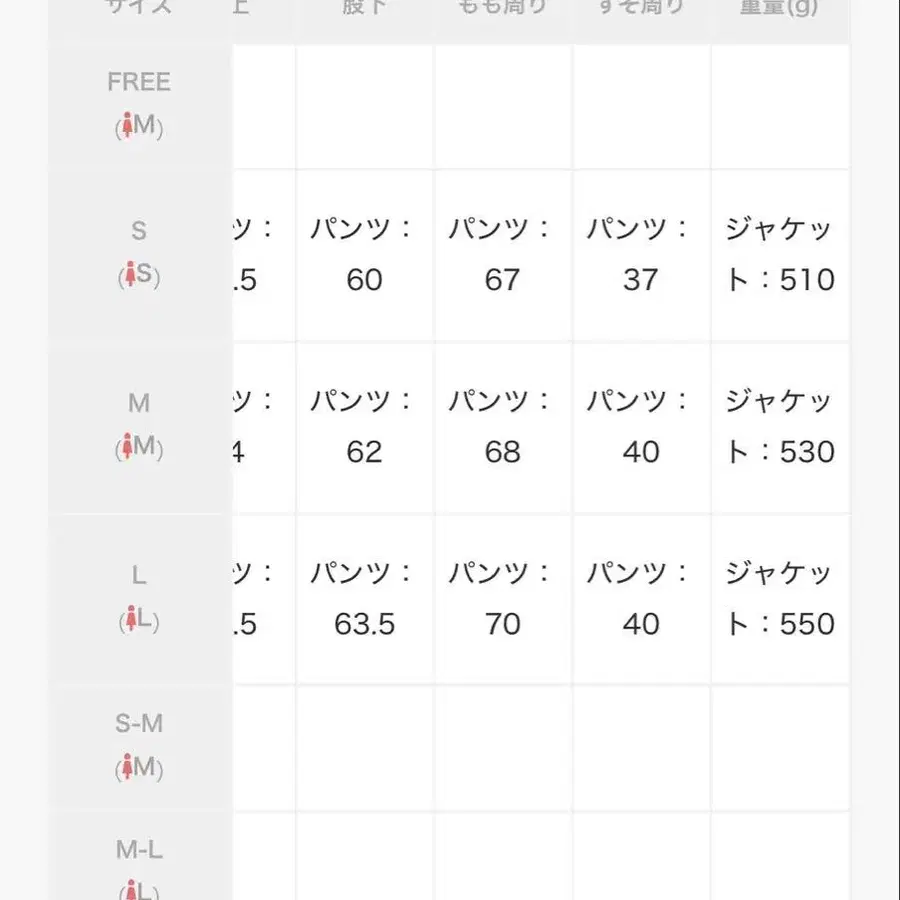Click the red person icon in M-L row
The width and height of the screenshot is (900, 900).
[127, 890]
